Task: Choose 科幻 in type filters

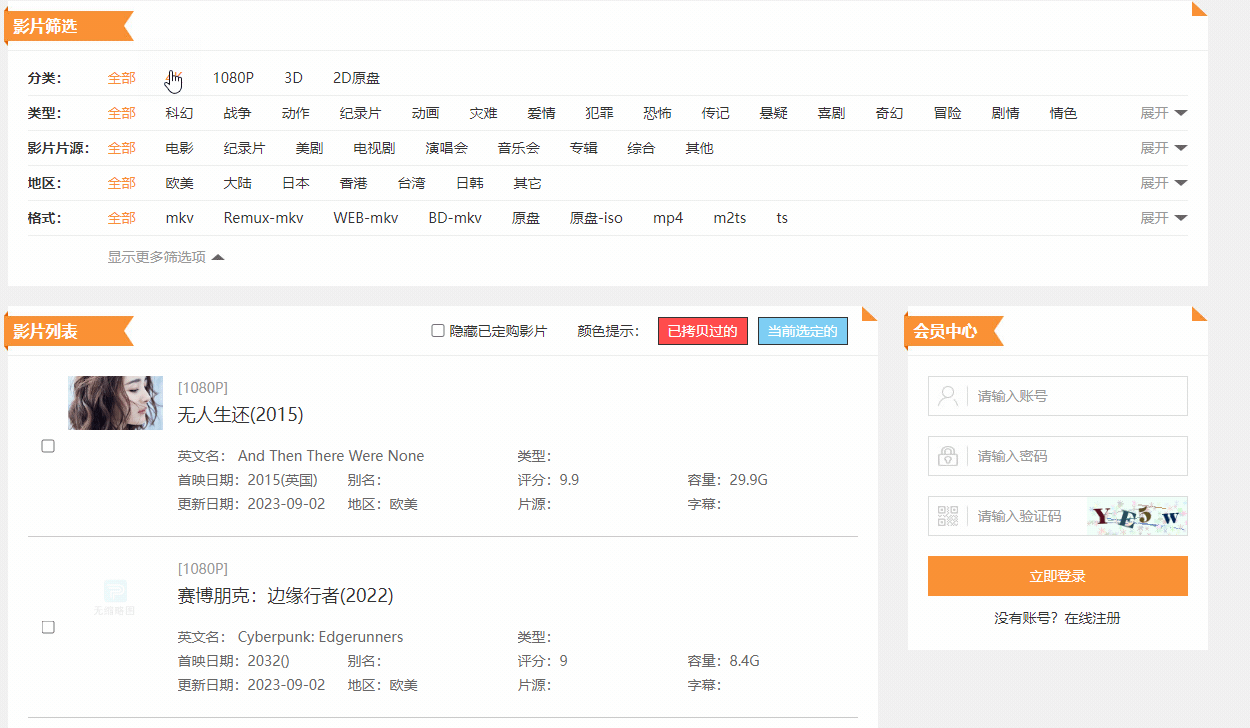Action: click(179, 113)
